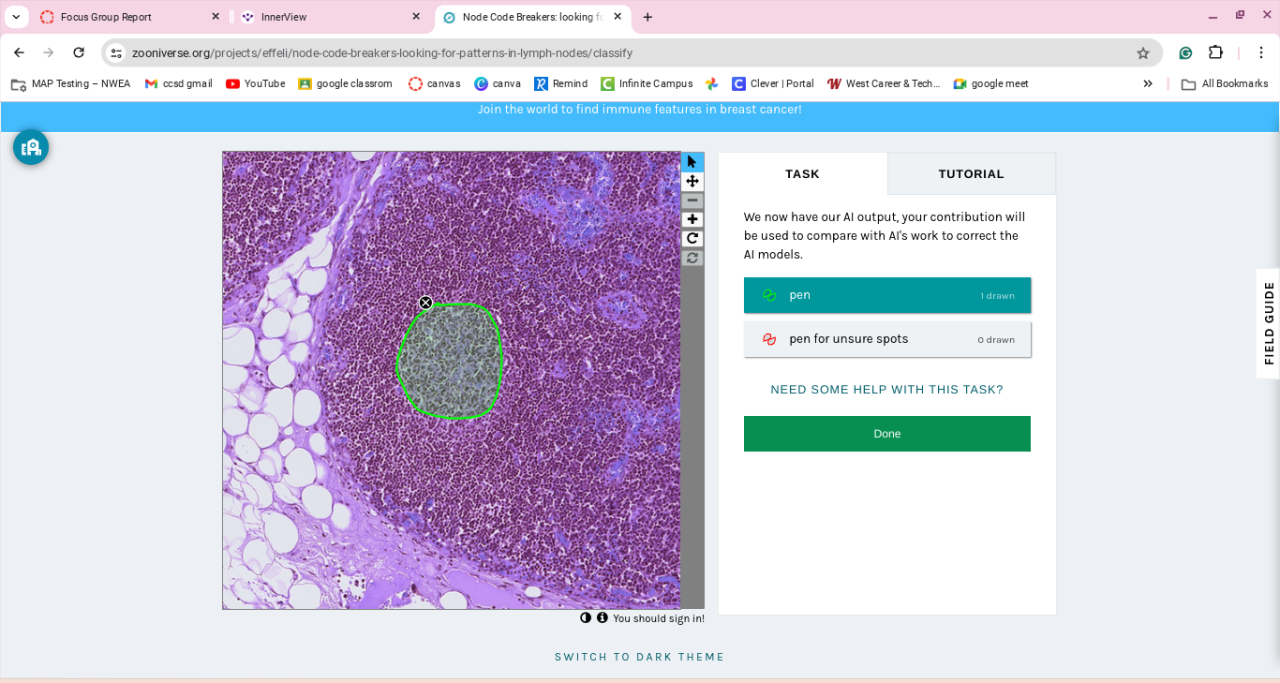
Task: Click the breast cancer banner text
Action: [x=640, y=109]
